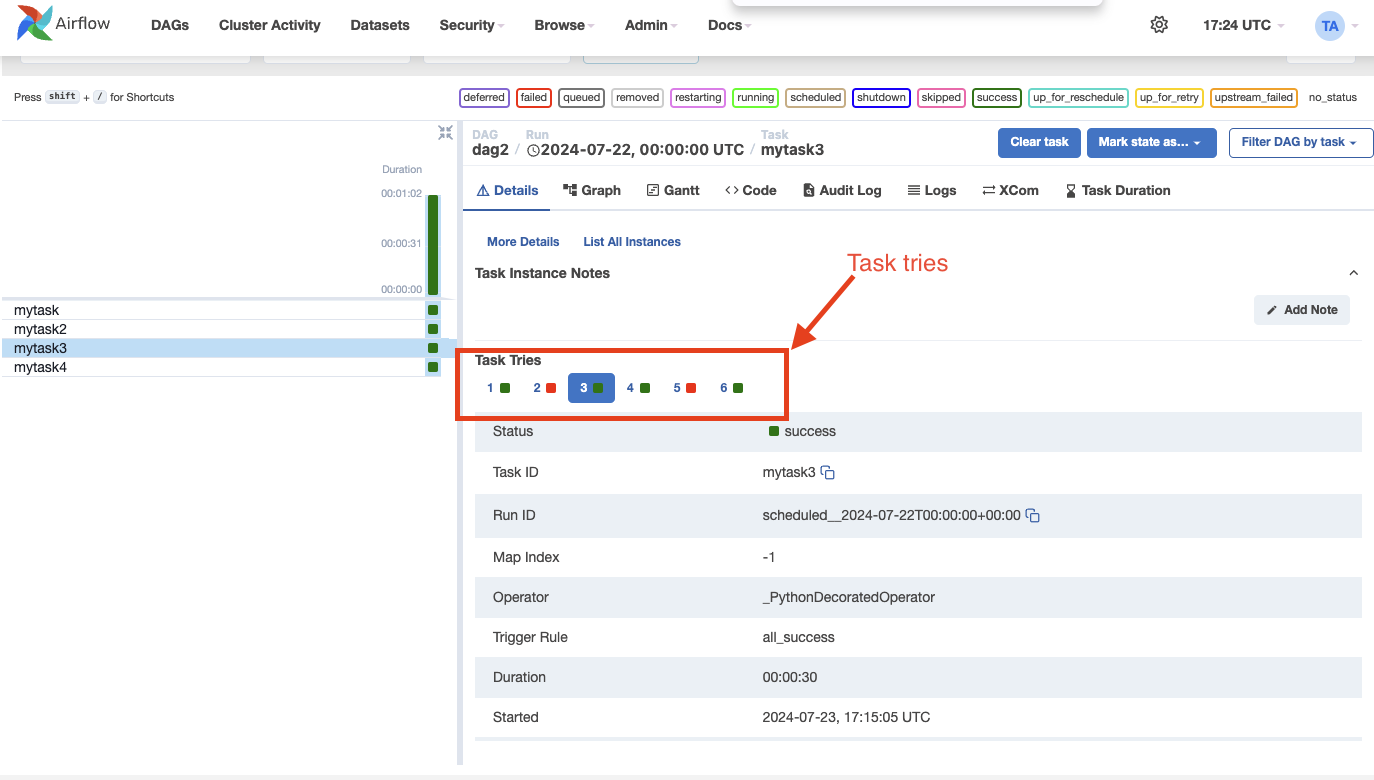View the Logs for mytask3
The width and height of the screenshot is (1374, 780).
coord(931,190)
